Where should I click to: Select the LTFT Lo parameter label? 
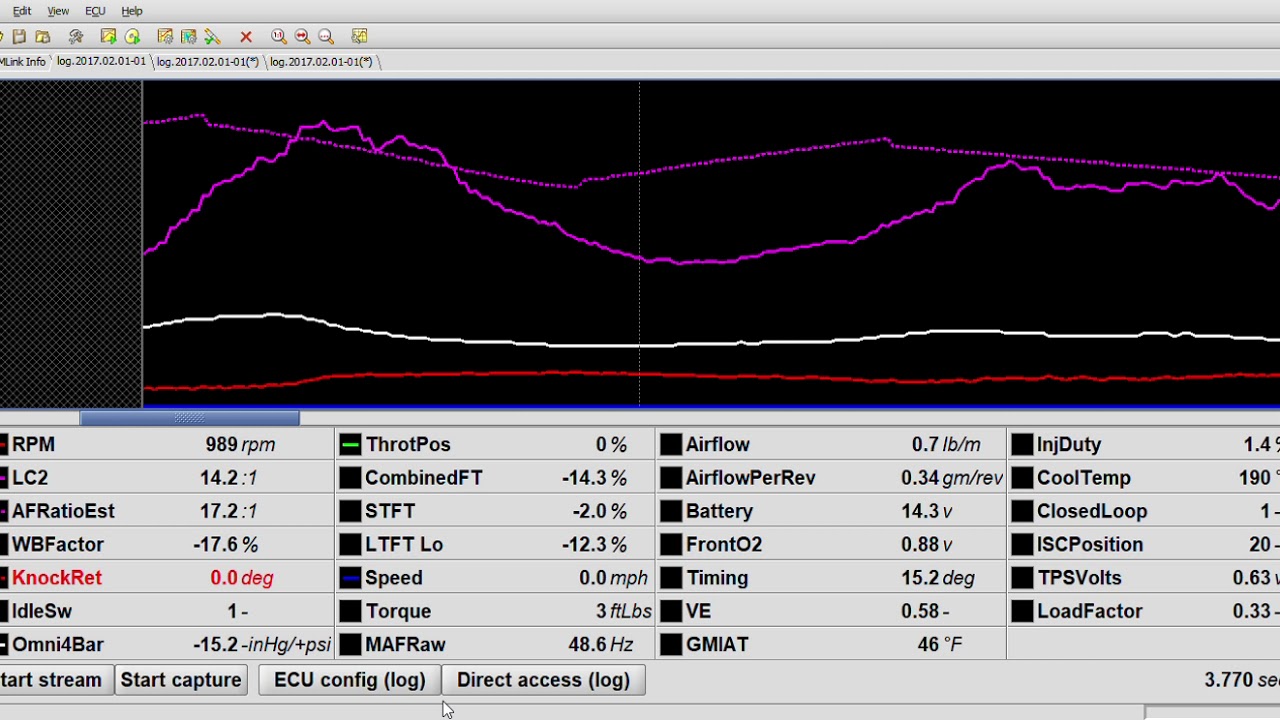404,545
